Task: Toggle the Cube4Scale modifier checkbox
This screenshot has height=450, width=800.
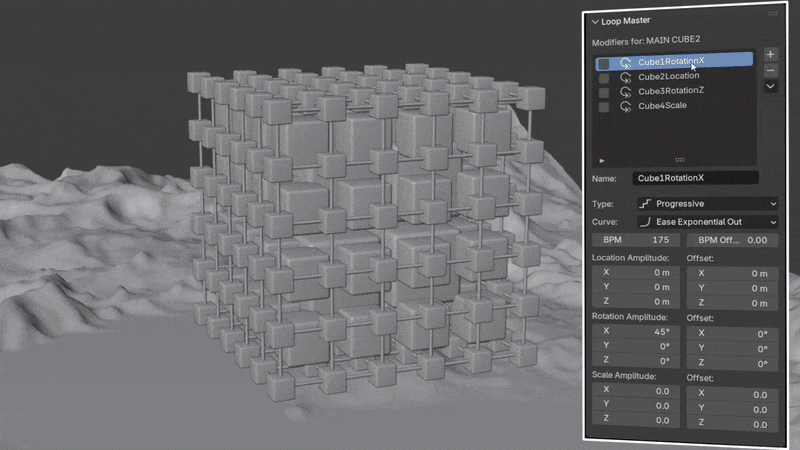Action: (604, 107)
